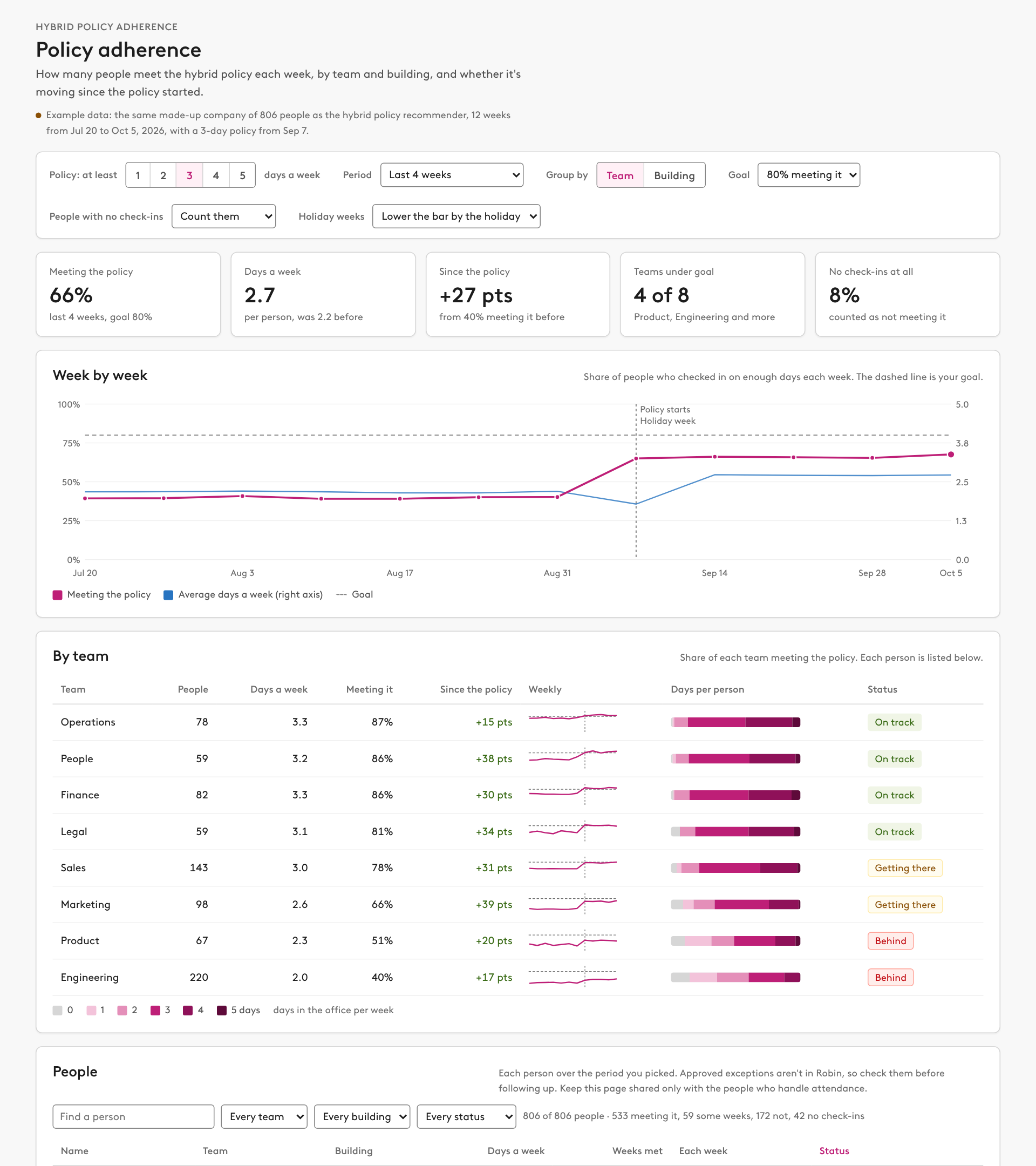Open the Period dropdown showing Last 4 weeks
This screenshot has width=1036, height=1166.
tap(452, 174)
